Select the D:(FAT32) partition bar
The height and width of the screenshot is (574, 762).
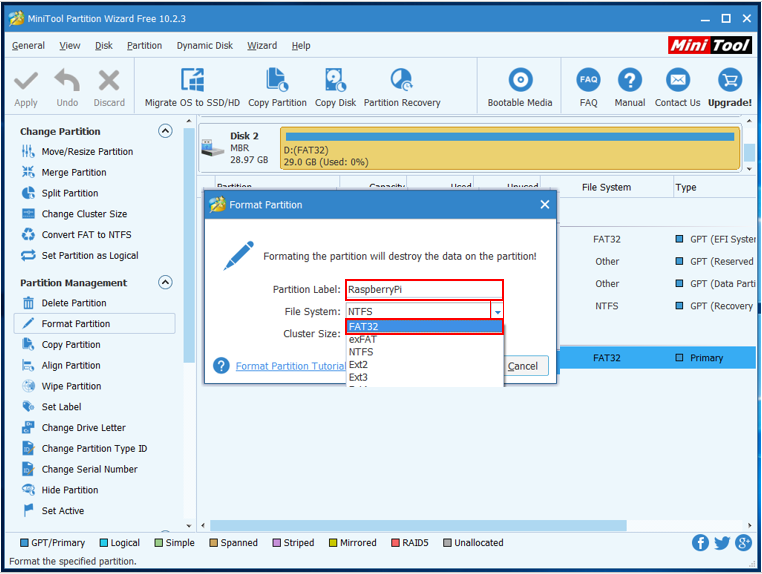(509, 149)
